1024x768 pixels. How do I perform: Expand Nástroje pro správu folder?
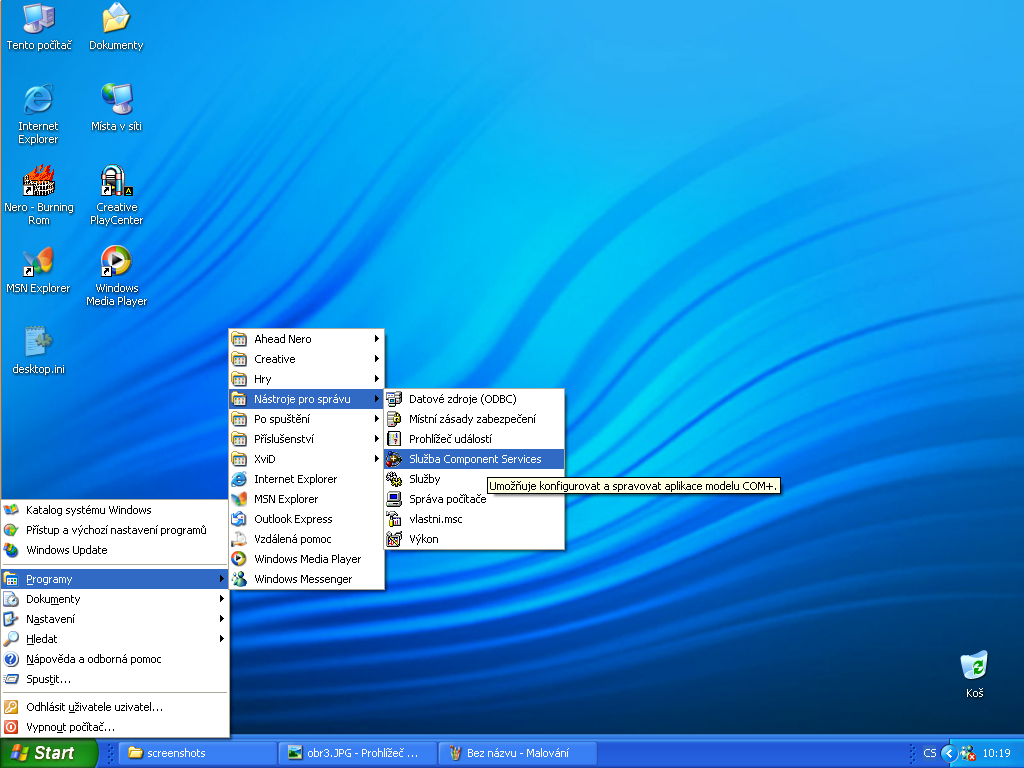tap(306, 399)
